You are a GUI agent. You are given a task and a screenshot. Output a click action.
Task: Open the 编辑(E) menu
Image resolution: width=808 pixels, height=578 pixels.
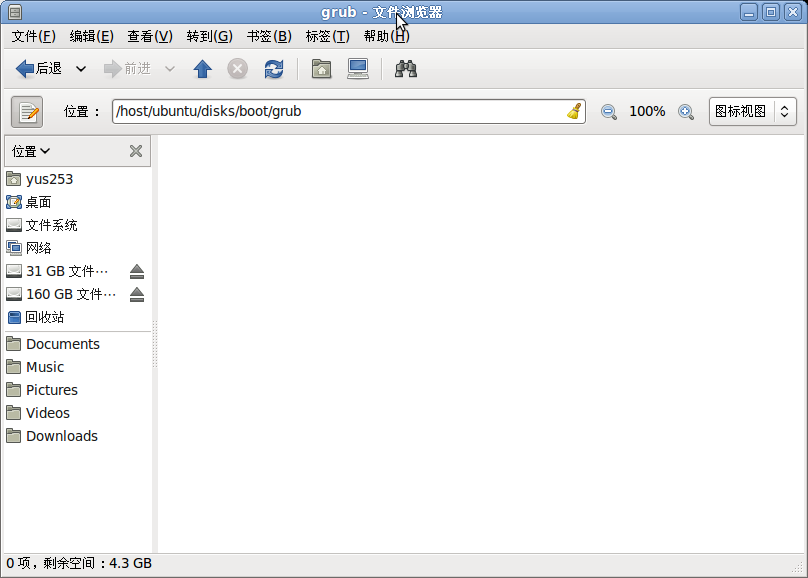(x=92, y=36)
